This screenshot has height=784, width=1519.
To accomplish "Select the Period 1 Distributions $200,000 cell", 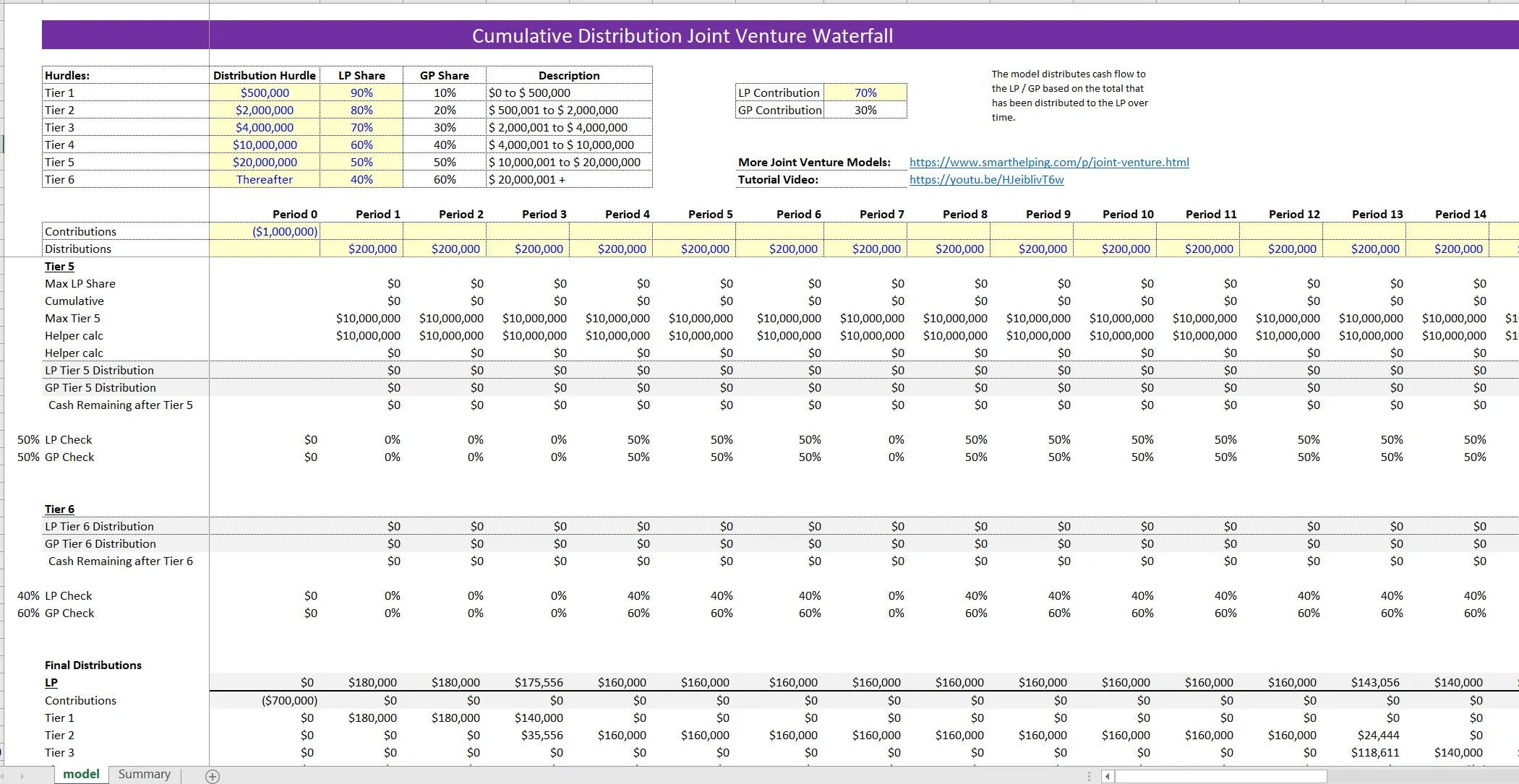I will click(373, 249).
